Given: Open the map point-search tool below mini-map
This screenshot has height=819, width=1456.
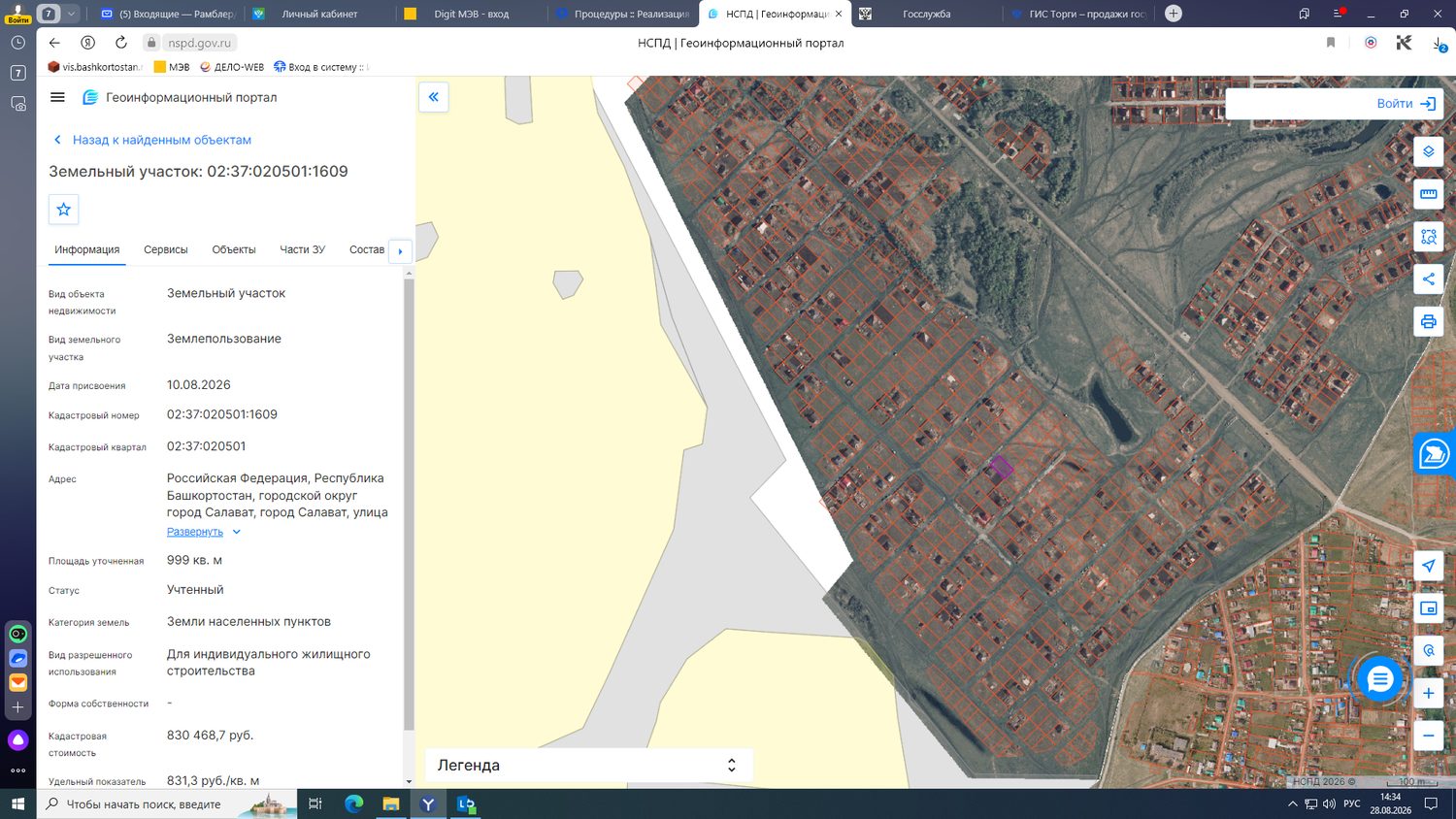Looking at the screenshot, I should (1428, 651).
